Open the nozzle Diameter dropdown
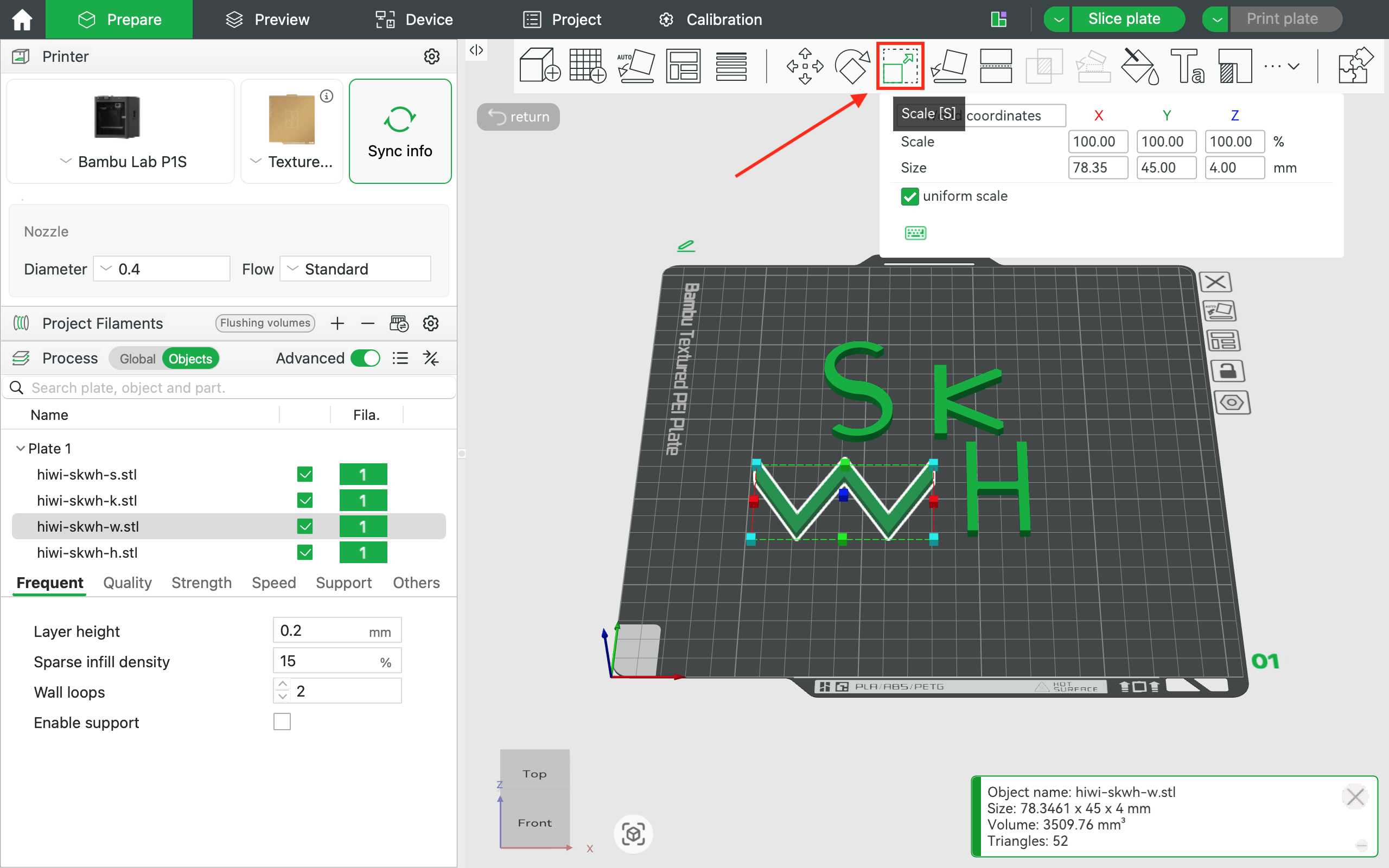Viewport: 1389px width, 868px height. click(x=162, y=269)
